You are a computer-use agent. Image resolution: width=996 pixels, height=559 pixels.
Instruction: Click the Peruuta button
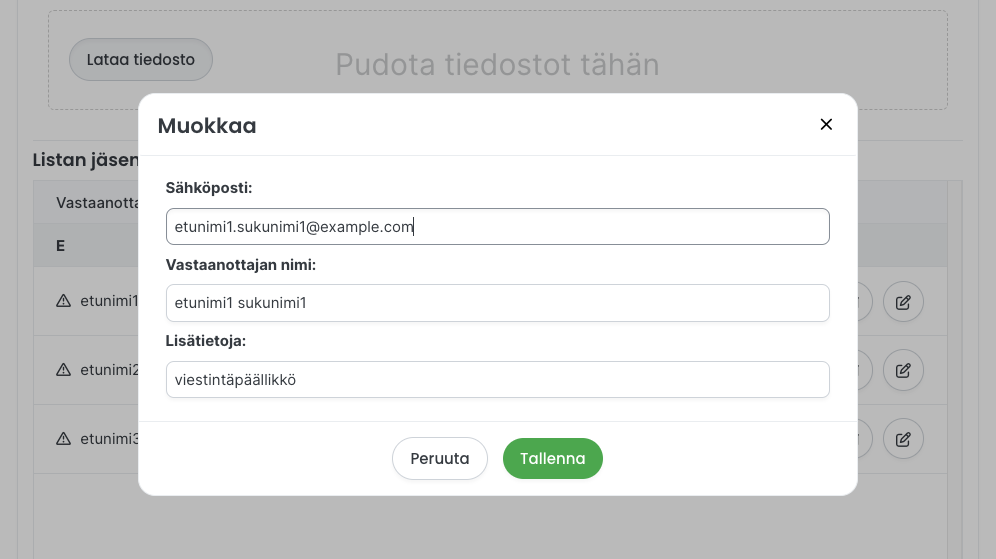[x=440, y=459]
